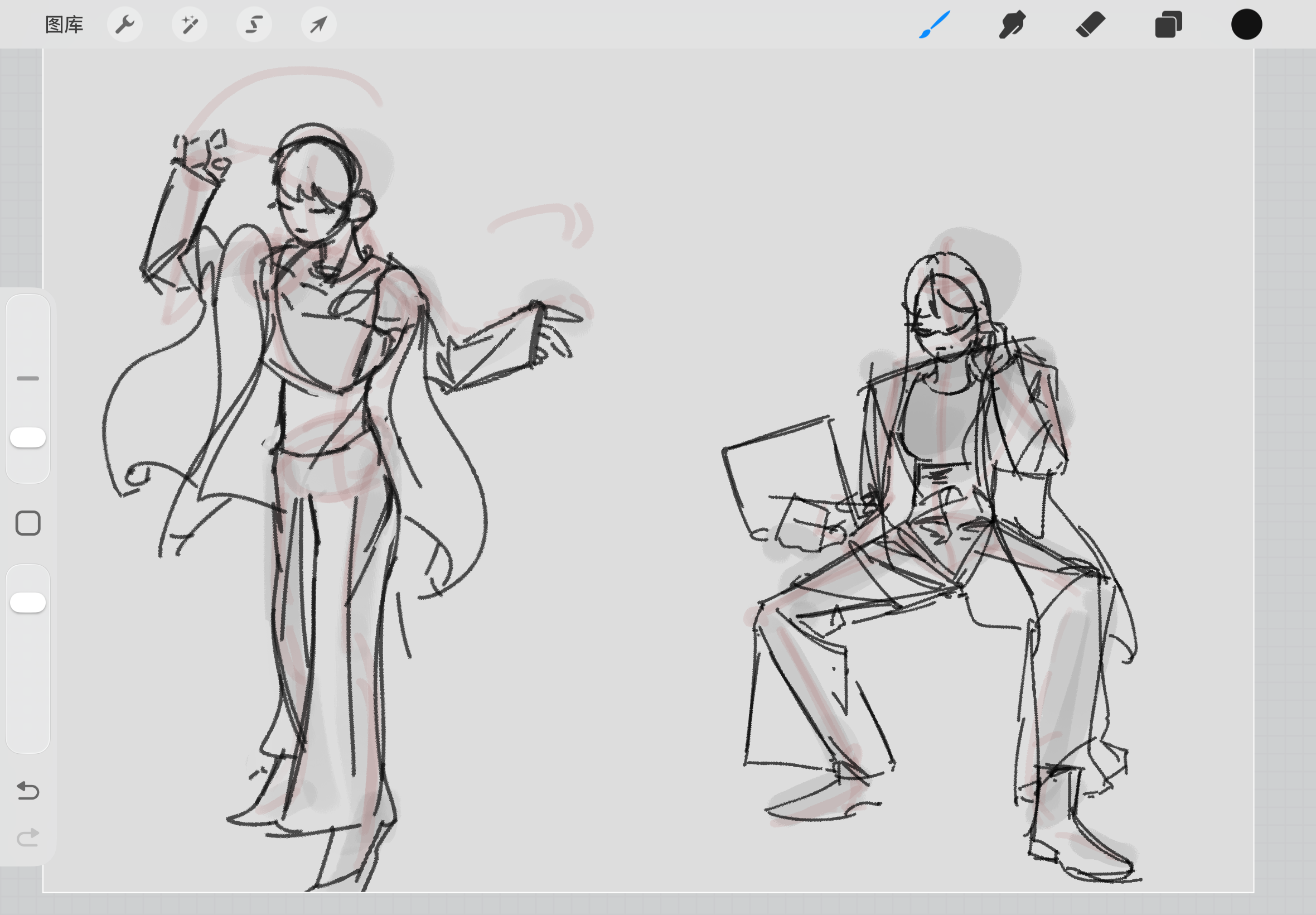Viewport: 1316px width, 915px height.
Task: Select the blue Brush tool
Action: click(x=935, y=25)
